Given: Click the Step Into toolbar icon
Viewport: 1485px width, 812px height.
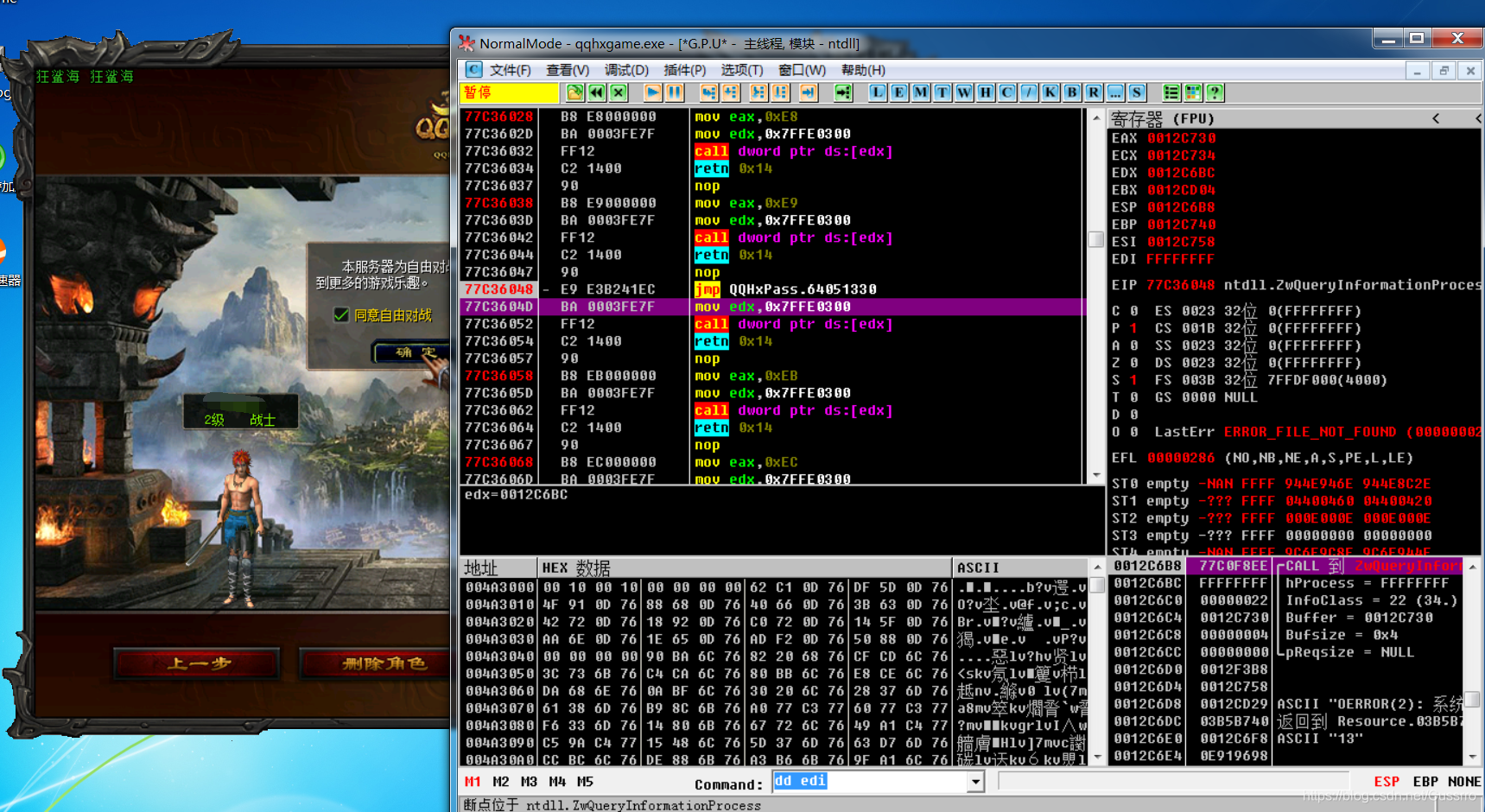Looking at the screenshot, I should click(x=709, y=92).
